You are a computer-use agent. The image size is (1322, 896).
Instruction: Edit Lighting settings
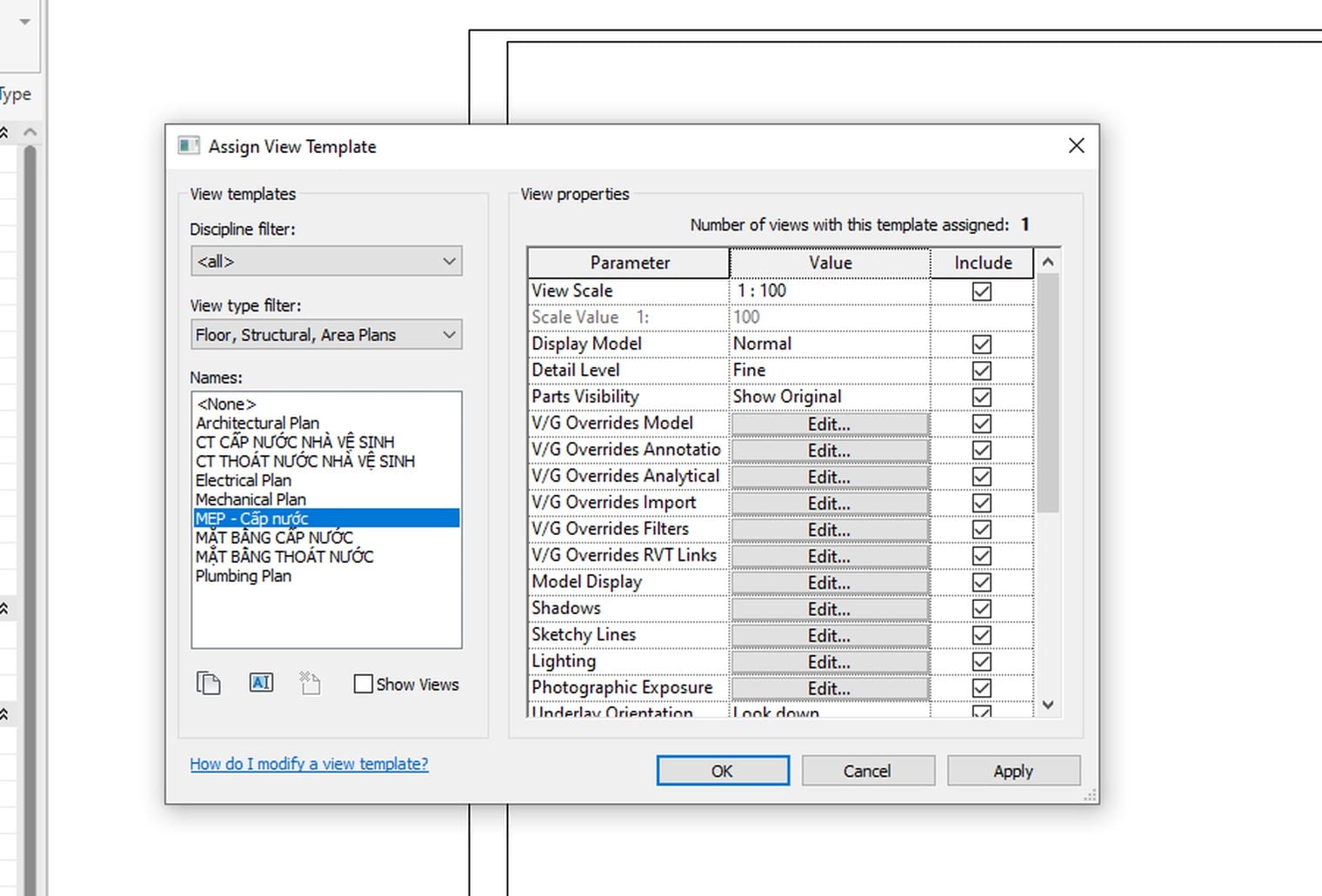pyautogui.click(x=830, y=662)
